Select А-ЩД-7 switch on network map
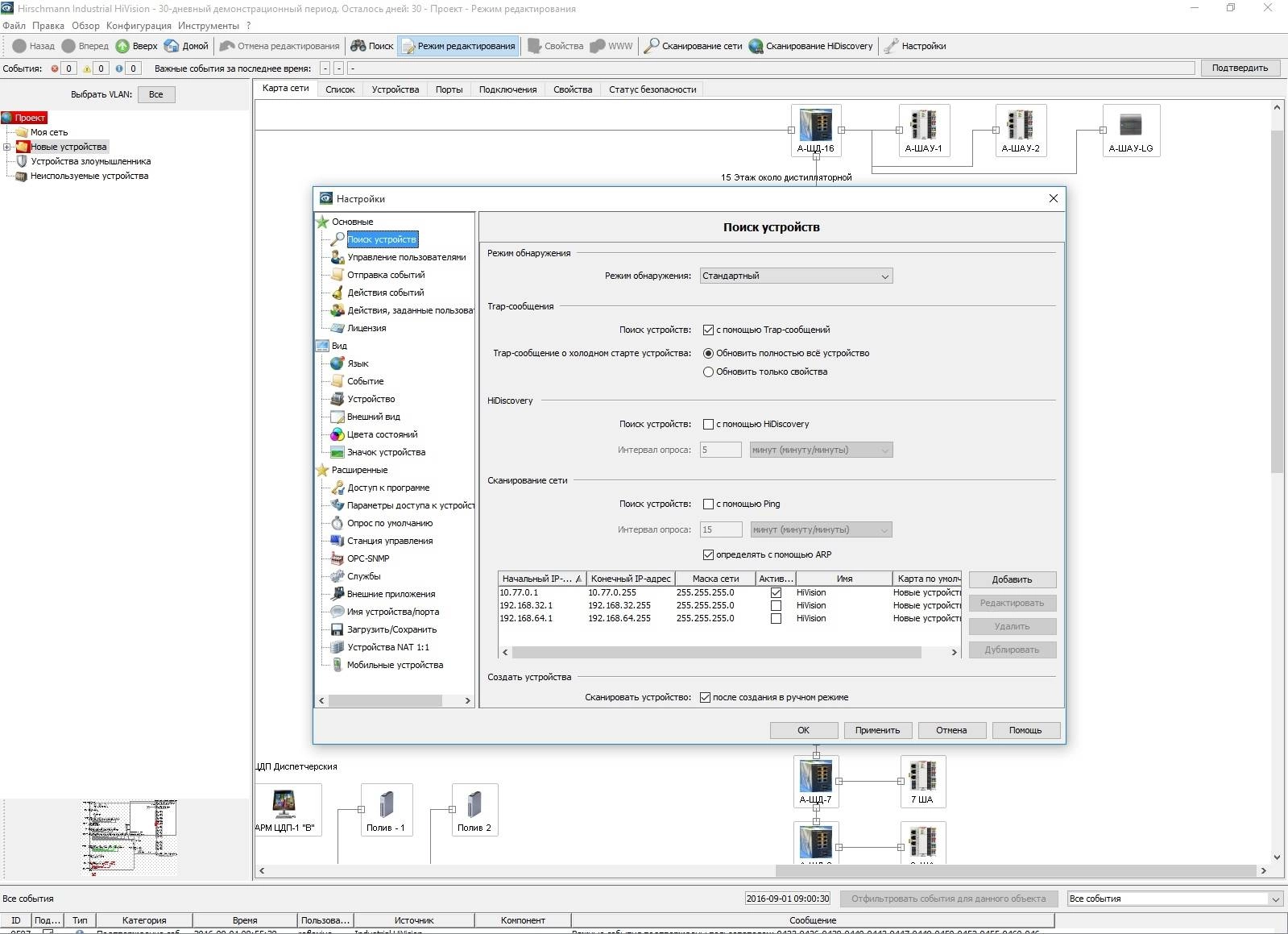 816,781
